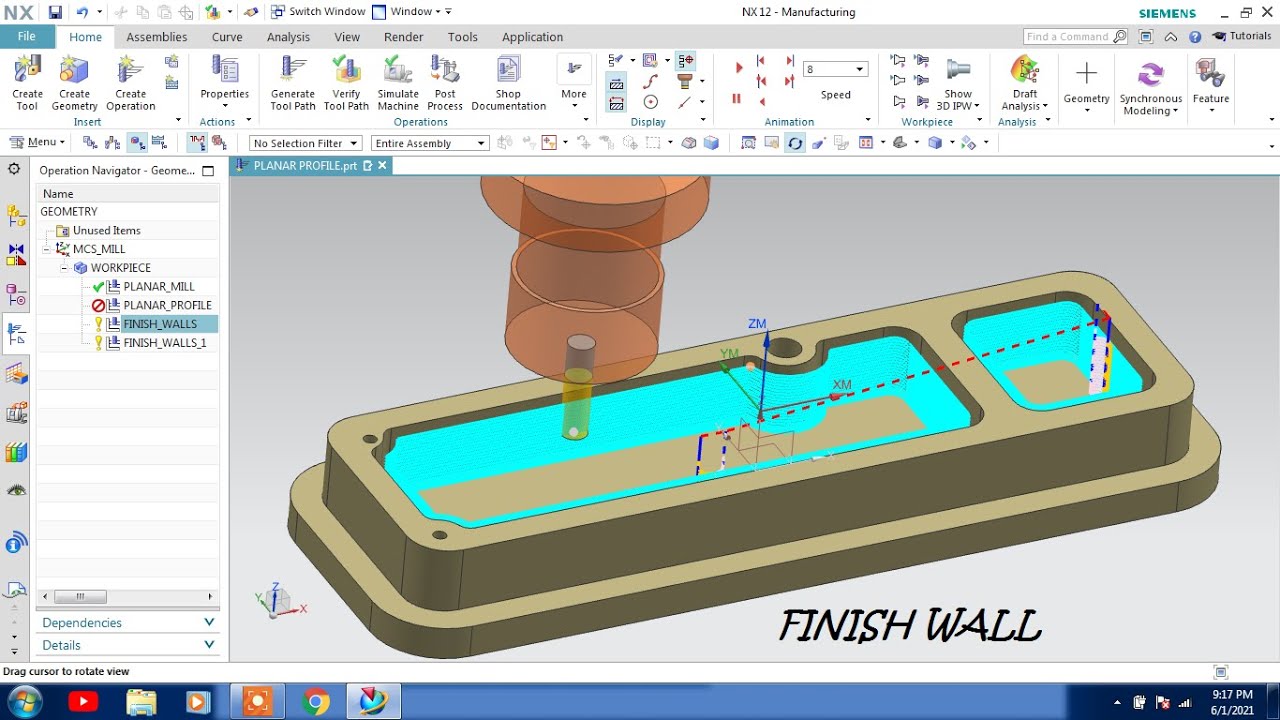
Task: Launch Post Process
Action: 445,82
